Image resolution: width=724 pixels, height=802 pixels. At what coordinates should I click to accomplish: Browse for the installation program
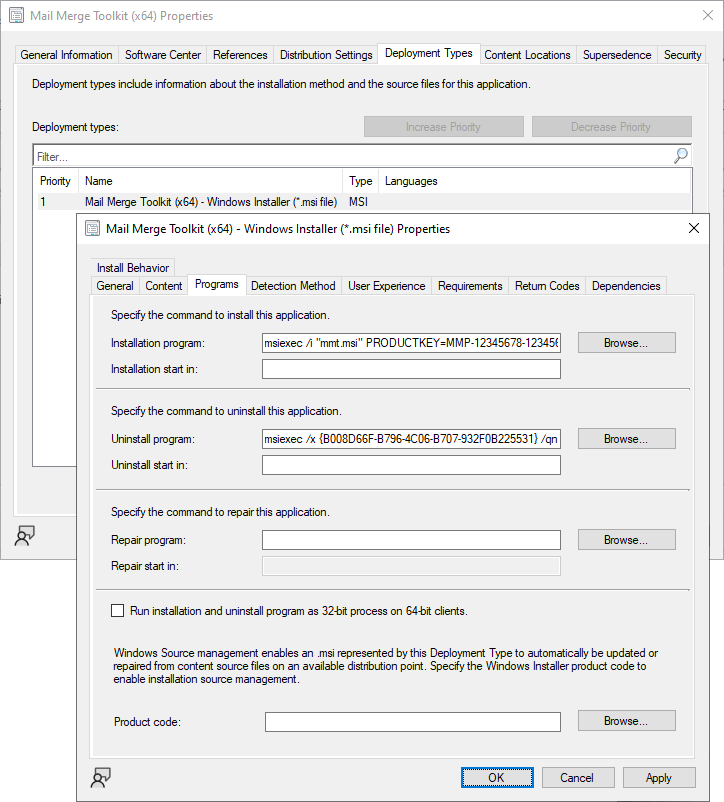626,343
